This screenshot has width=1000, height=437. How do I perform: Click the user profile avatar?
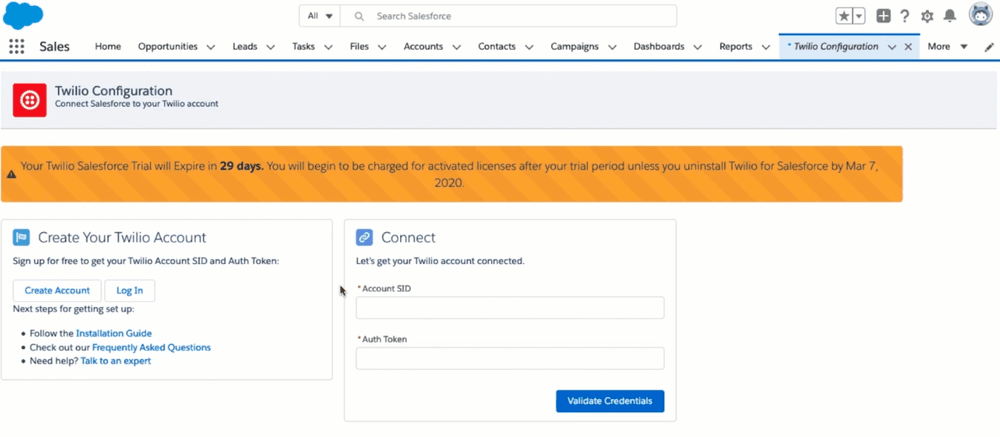980,16
